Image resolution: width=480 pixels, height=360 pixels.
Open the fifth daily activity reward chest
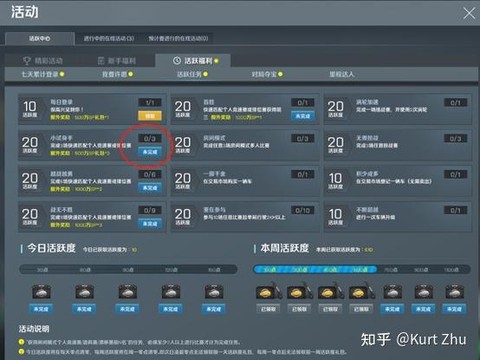(x=214, y=292)
